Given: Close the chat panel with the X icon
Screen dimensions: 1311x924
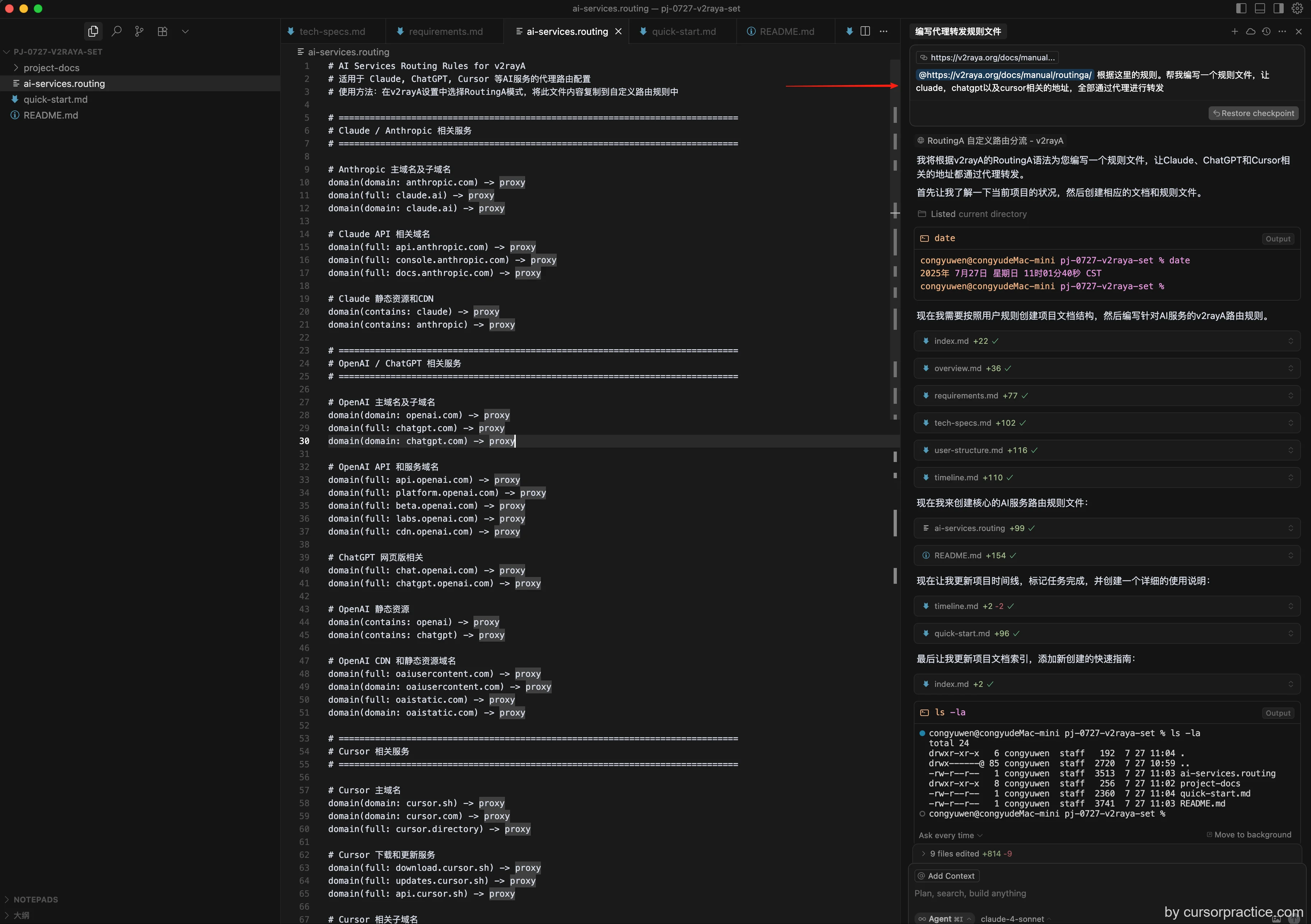Looking at the screenshot, I should pos(1298,31).
